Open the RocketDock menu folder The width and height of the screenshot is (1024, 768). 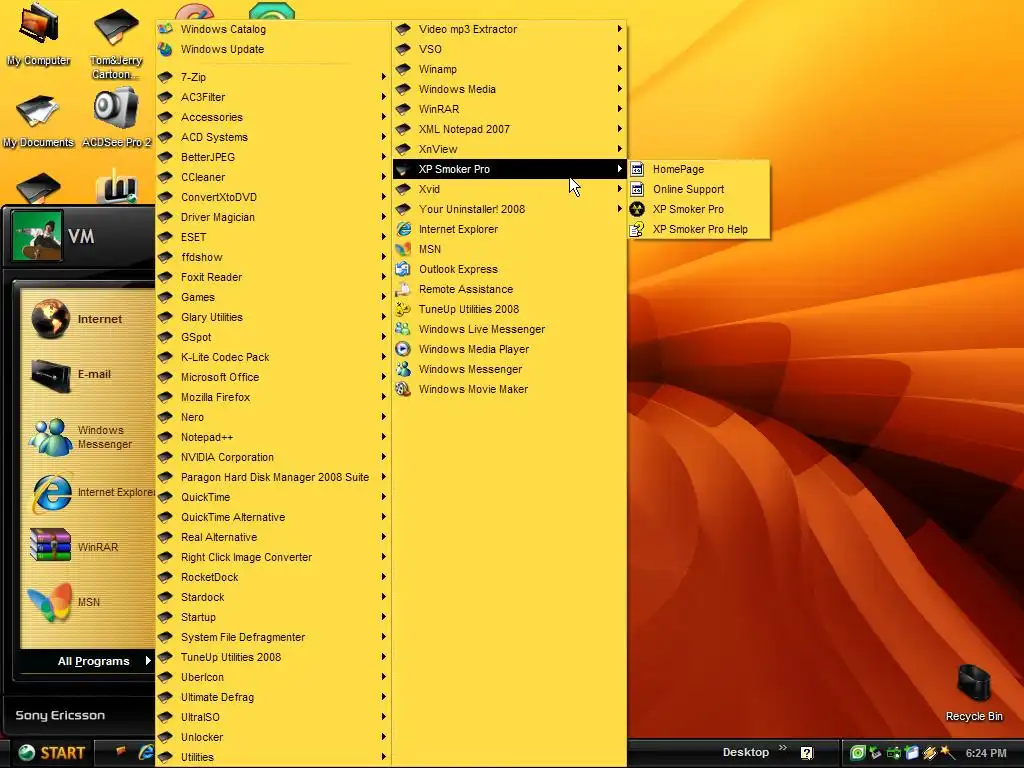(273, 577)
